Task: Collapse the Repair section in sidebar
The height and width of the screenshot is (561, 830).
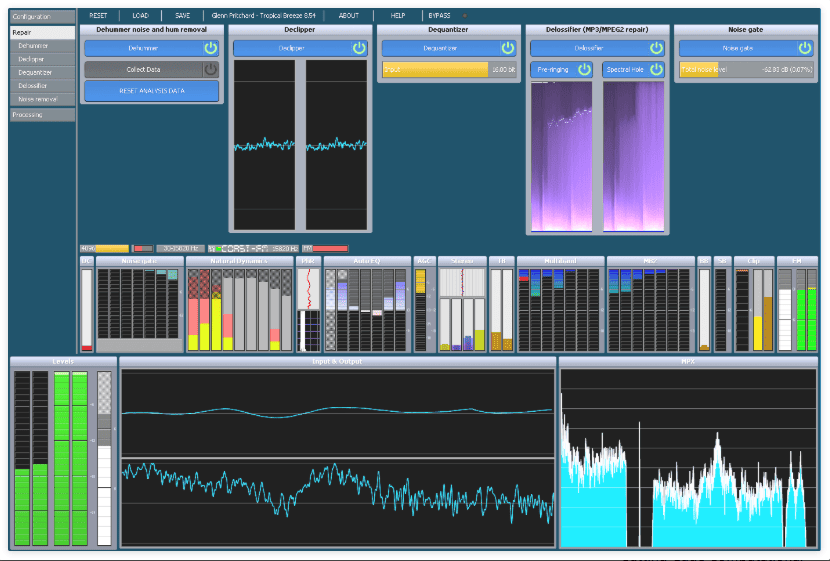Action: coord(42,32)
